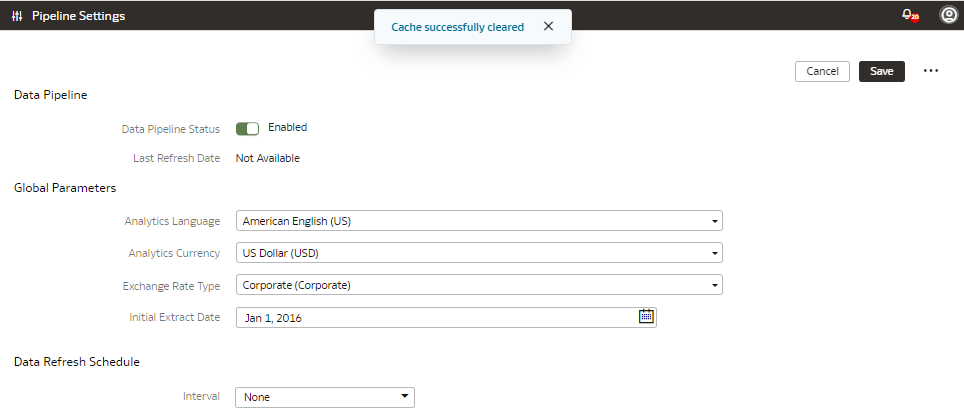Click the Not Available last refresh value
Image resolution: width=964 pixels, height=411 pixels.
(x=267, y=158)
